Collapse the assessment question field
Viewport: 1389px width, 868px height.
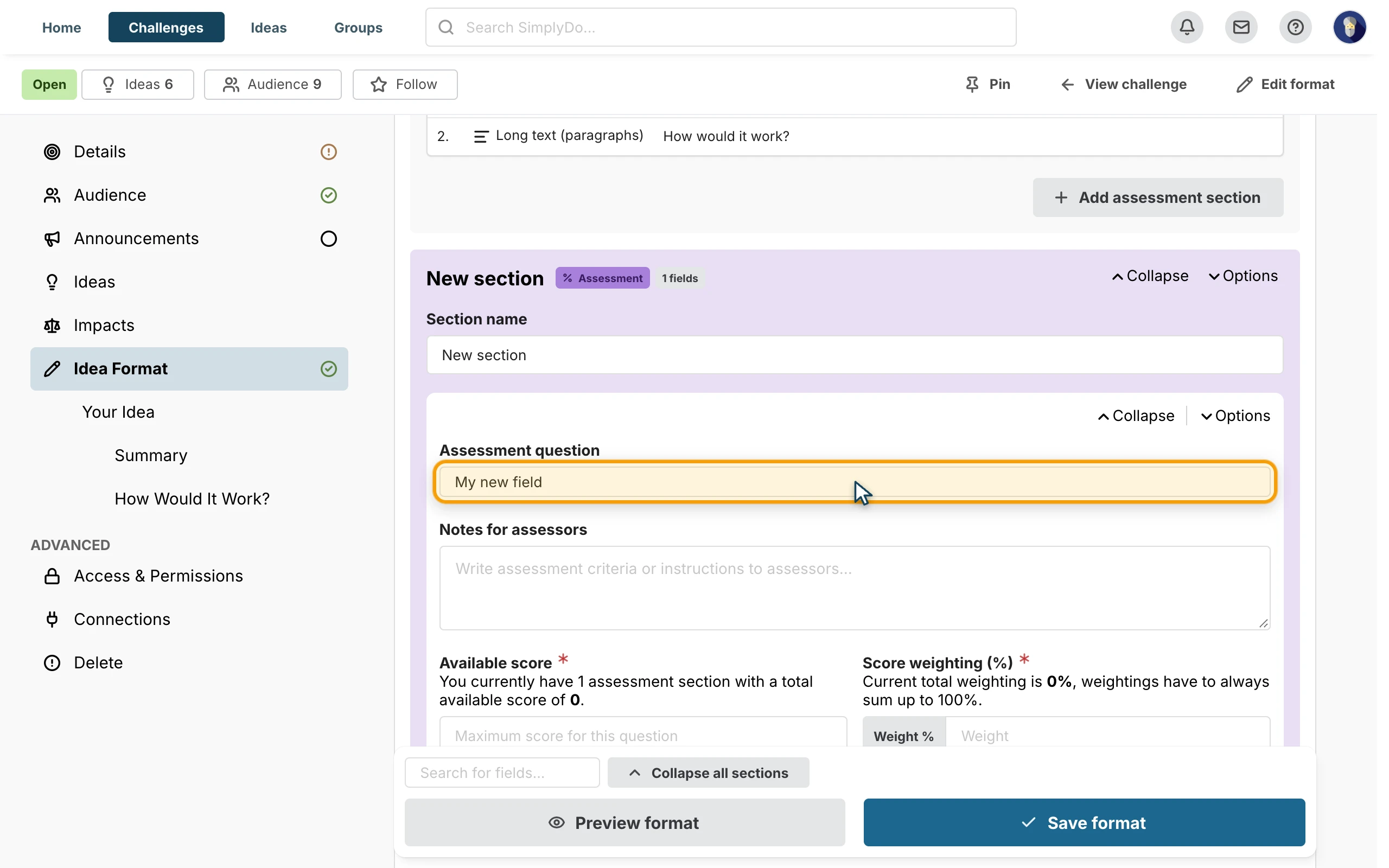1136,416
